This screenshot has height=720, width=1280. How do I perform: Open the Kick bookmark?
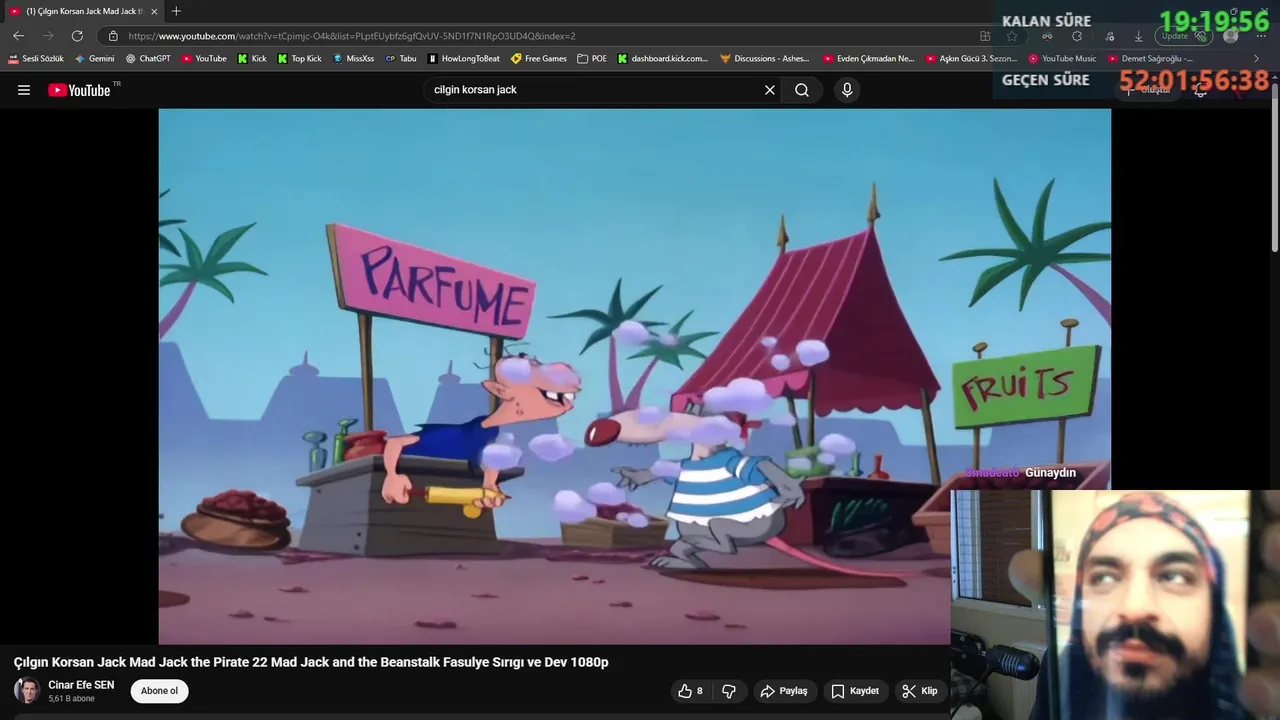tap(252, 59)
